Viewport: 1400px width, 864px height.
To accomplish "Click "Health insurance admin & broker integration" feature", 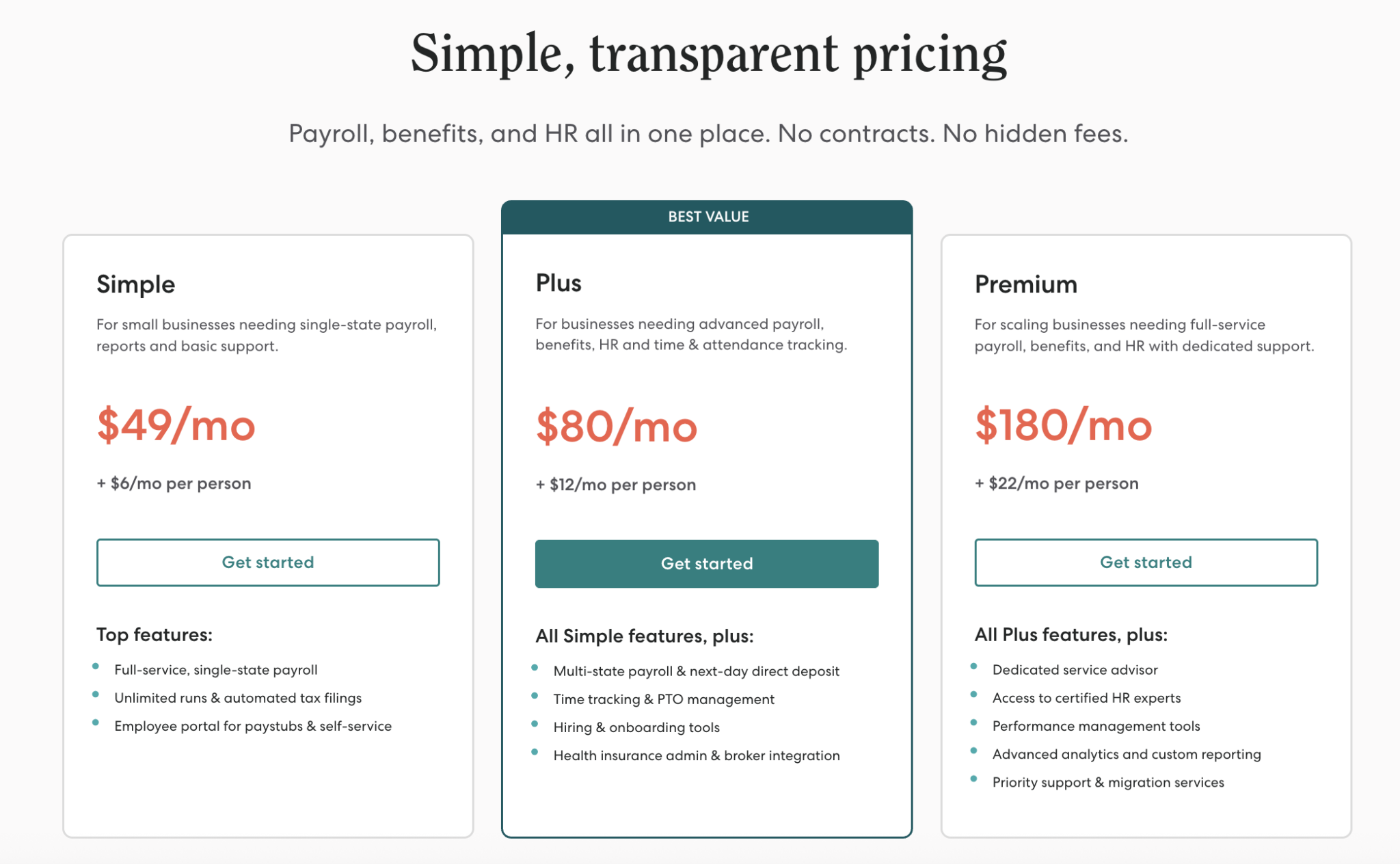I will click(697, 755).
